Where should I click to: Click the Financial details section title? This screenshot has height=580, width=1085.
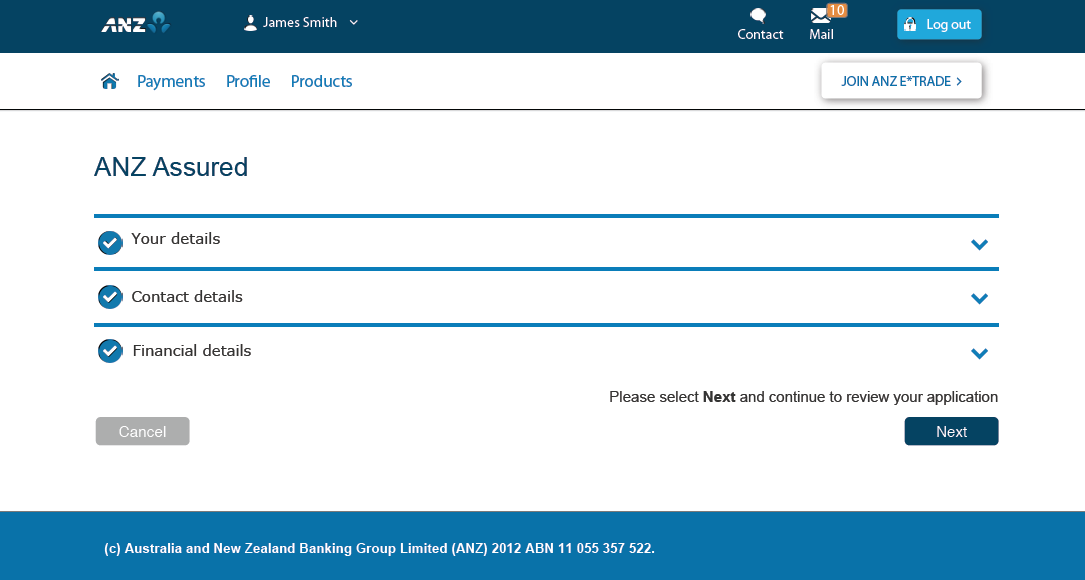pos(192,351)
